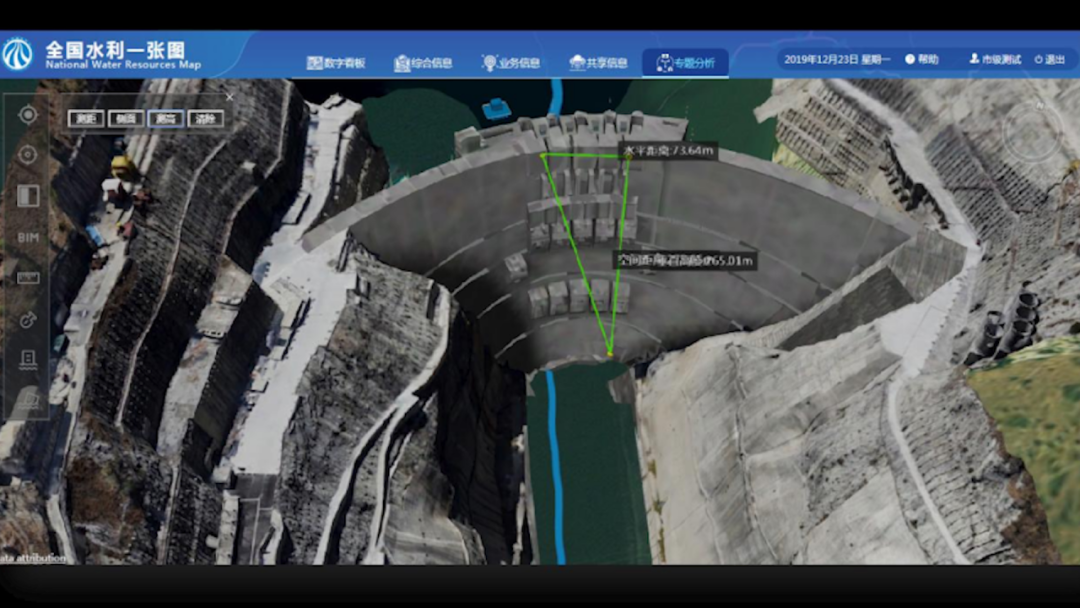This screenshot has width=1080, height=608.
Task: Close the measurement tool panel
Action: [229, 97]
